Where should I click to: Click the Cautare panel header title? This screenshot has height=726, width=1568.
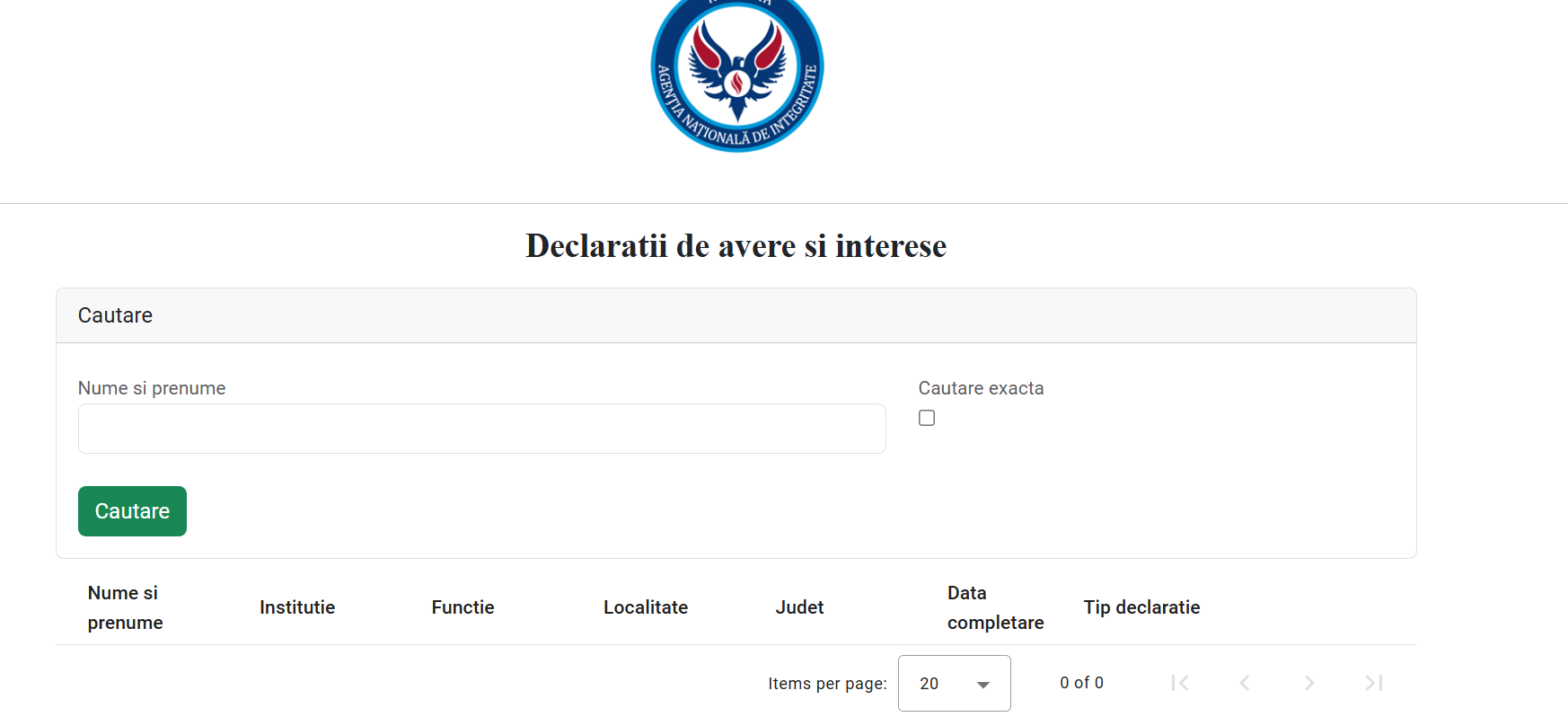pyautogui.click(x=115, y=315)
